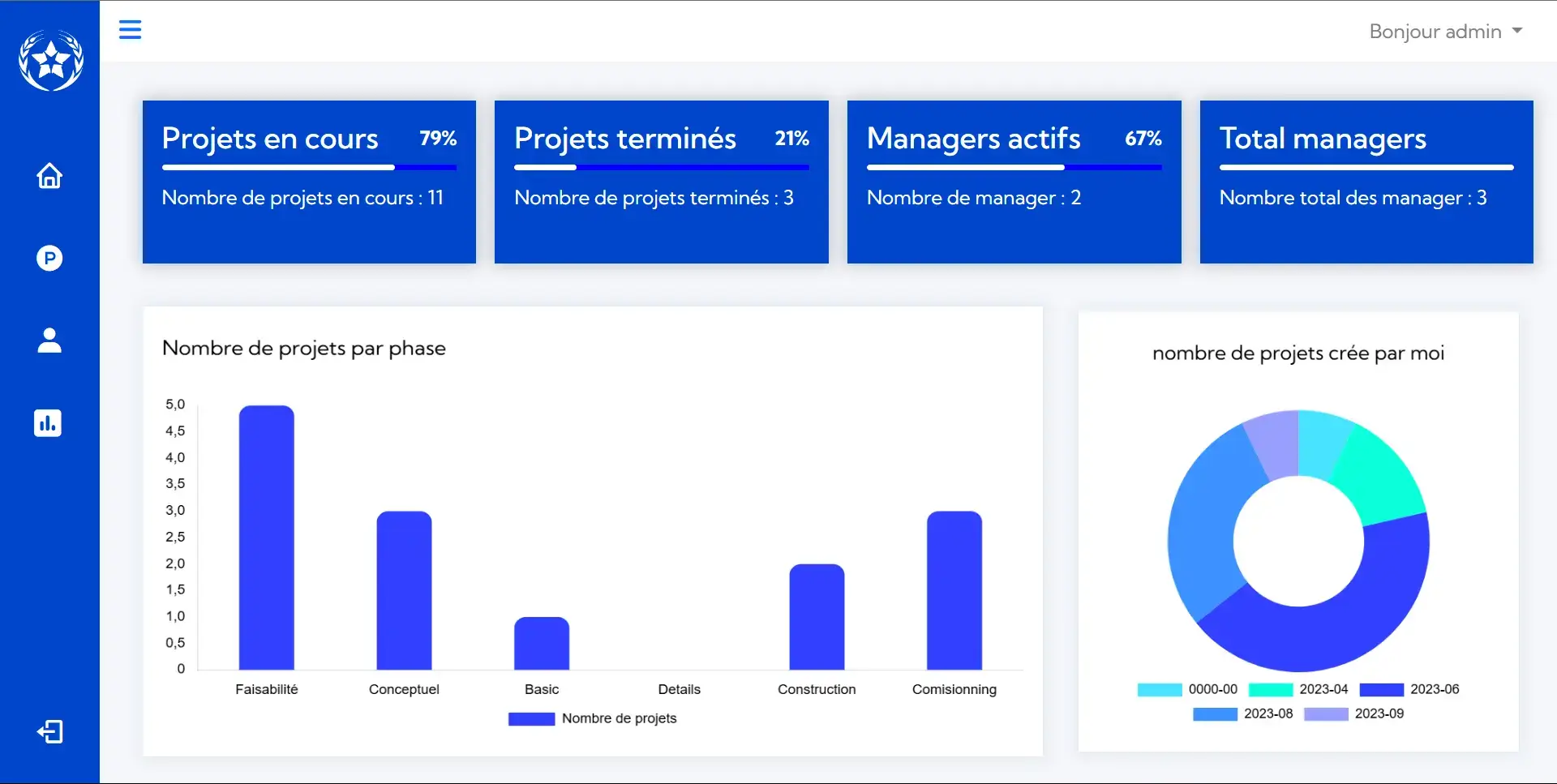Open the hamburger menu
1557x784 pixels.
coord(130,30)
